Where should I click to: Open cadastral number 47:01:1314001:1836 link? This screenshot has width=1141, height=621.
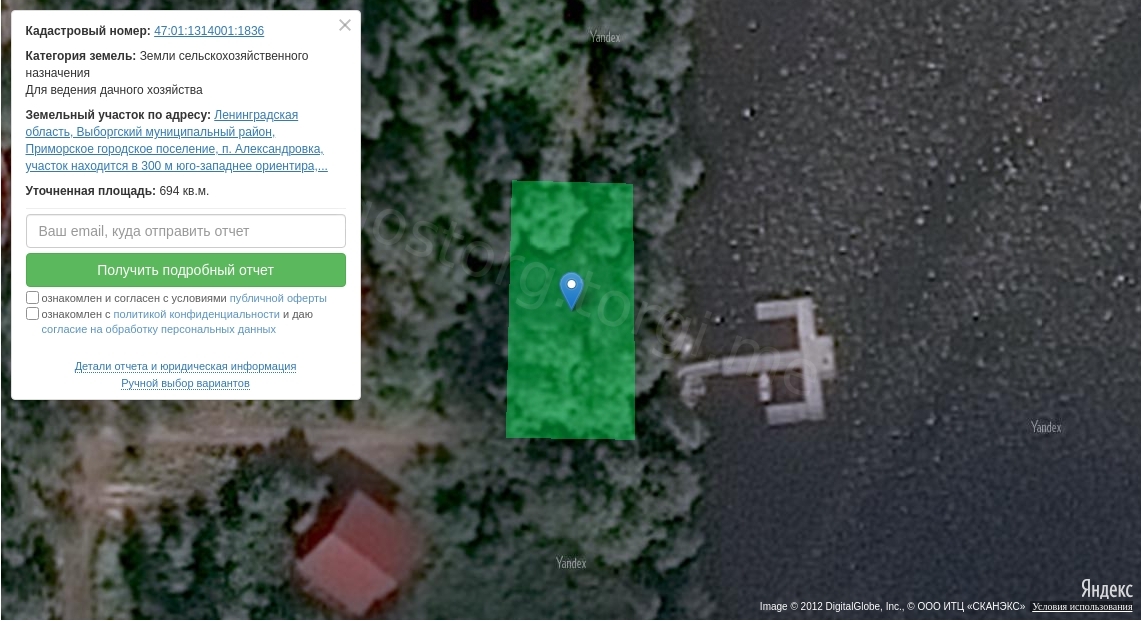pos(209,31)
